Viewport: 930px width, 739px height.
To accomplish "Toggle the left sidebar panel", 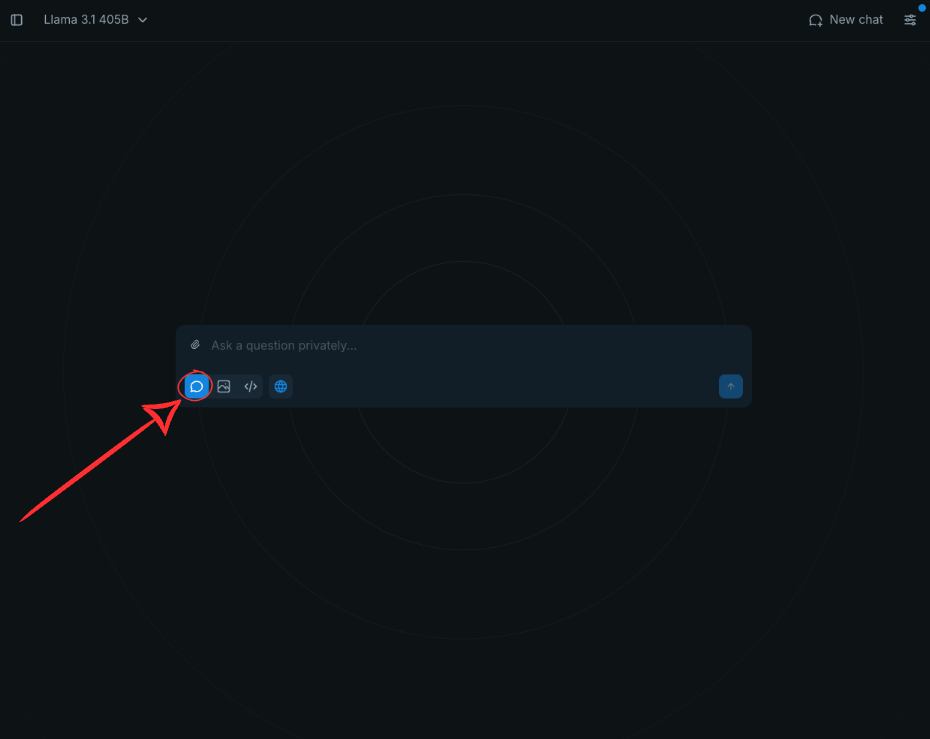I will coord(16,20).
